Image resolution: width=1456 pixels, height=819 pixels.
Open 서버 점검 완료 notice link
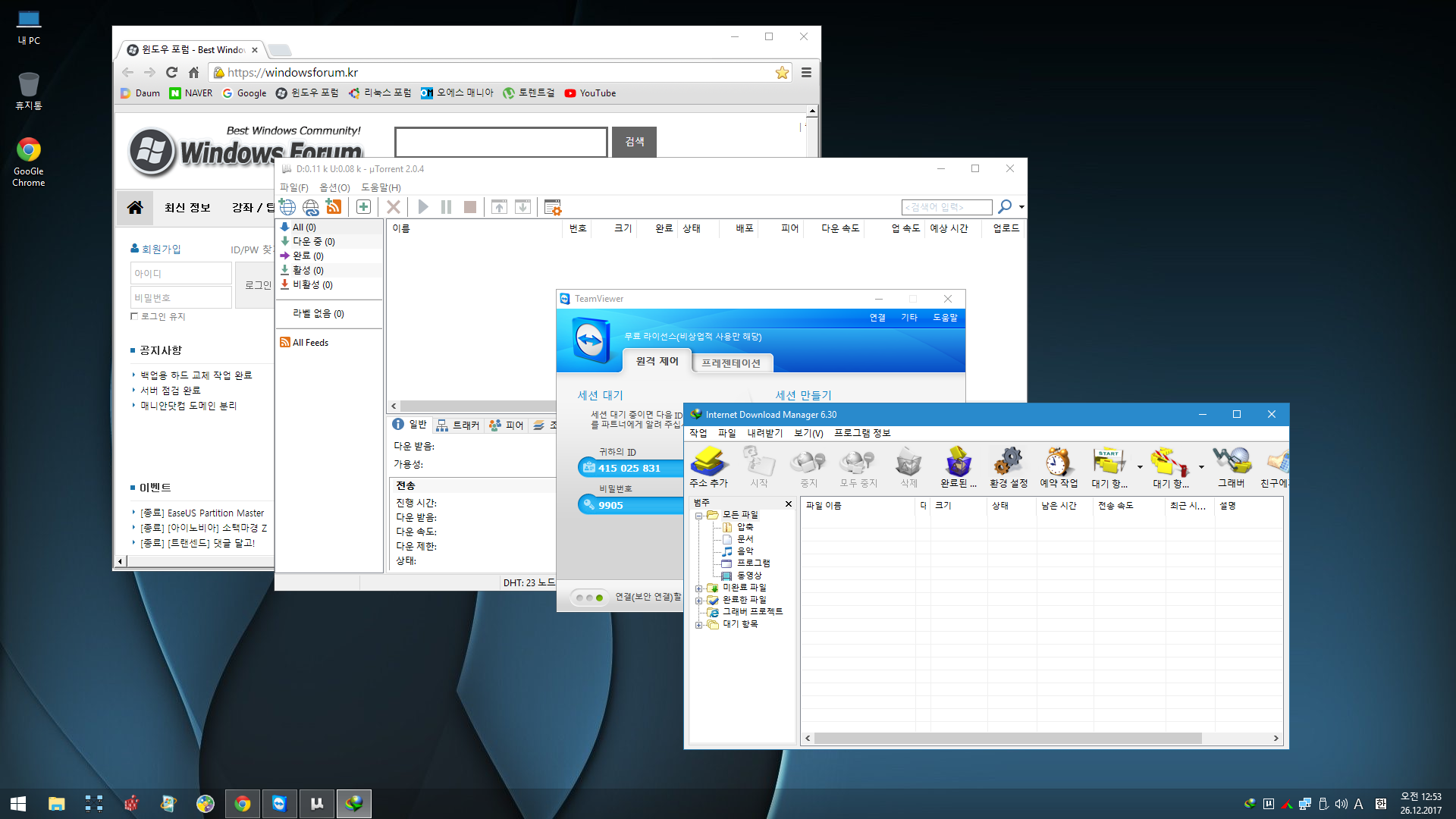pyautogui.click(x=171, y=391)
